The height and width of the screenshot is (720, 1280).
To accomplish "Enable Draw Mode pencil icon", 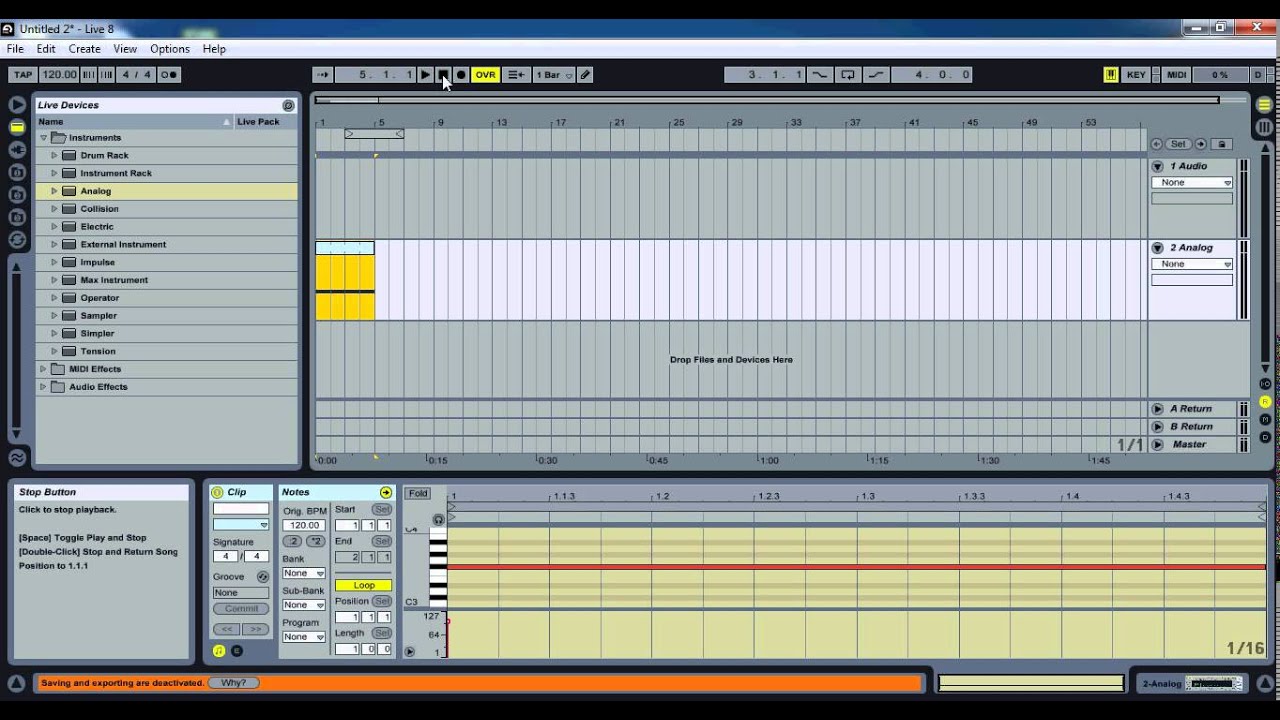I will tap(585, 75).
